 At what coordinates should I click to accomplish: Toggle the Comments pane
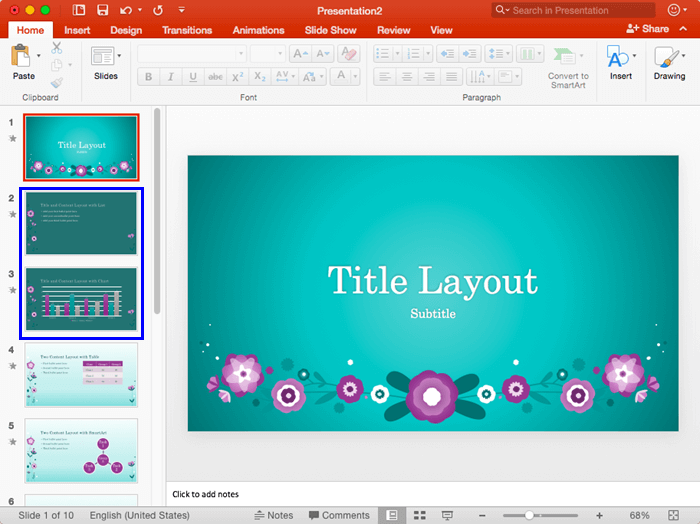(339, 515)
